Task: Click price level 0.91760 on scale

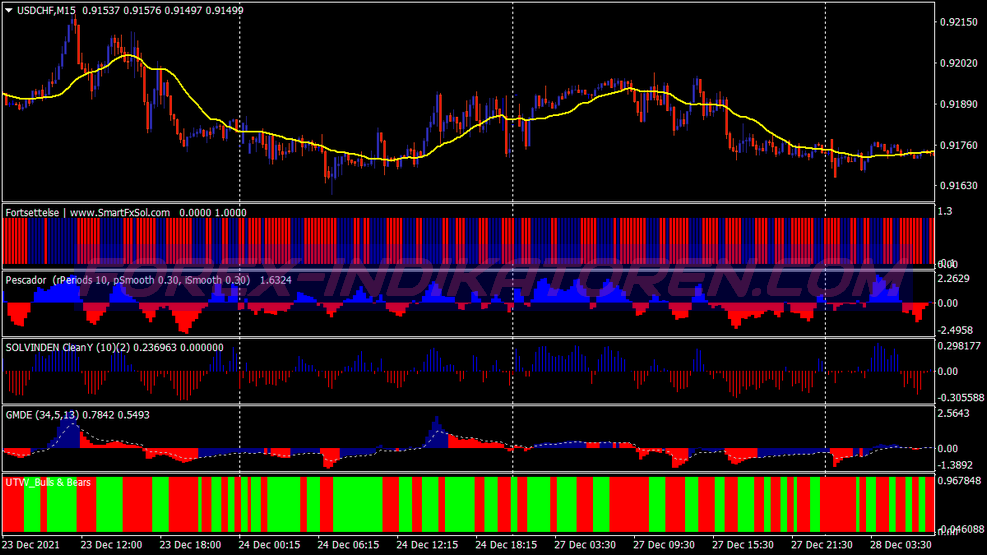Action: tap(959, 145)
